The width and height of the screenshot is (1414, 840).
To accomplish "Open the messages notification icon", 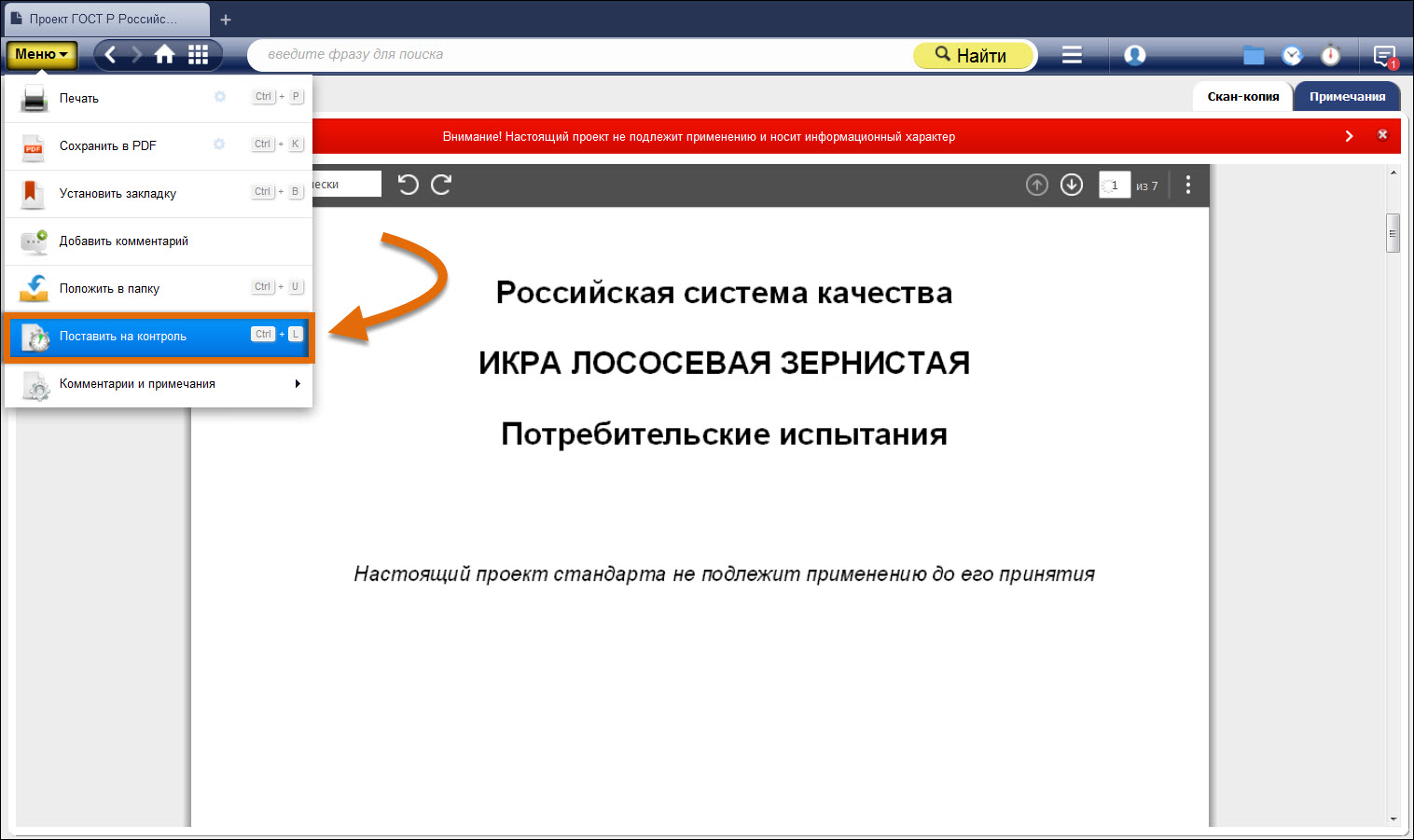I will point(1386,56).
